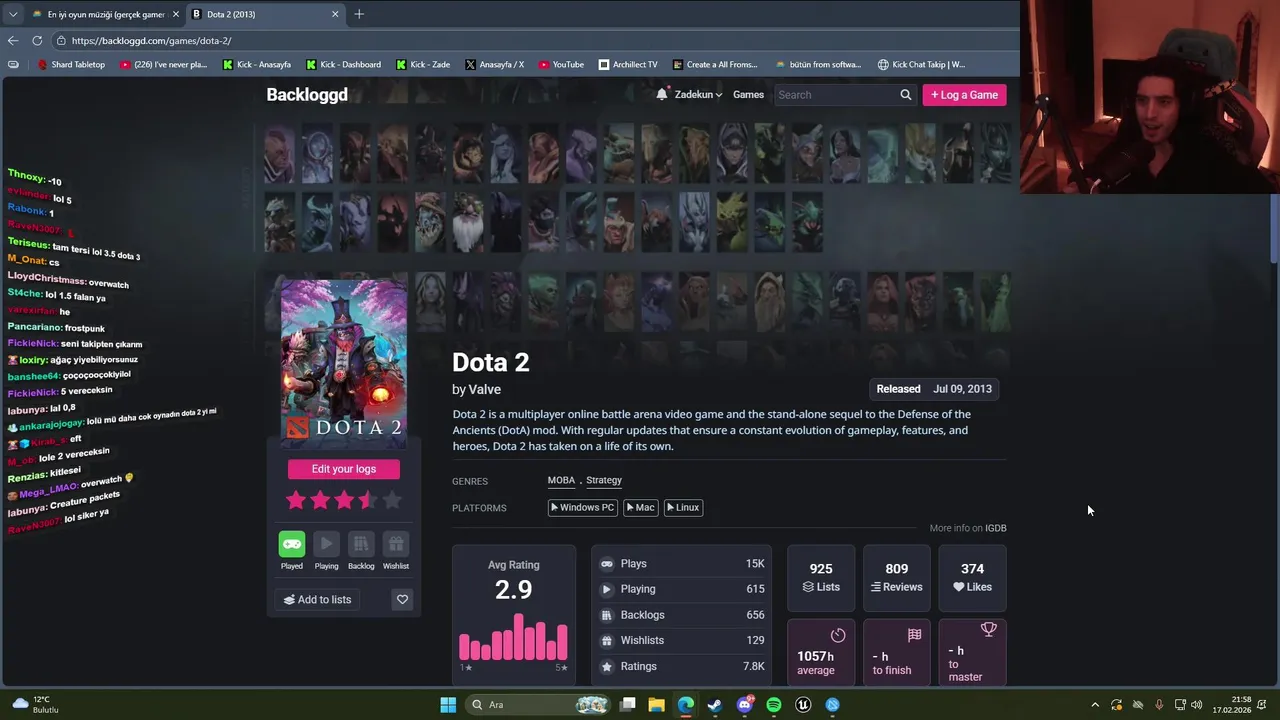Click the hours to finish card
1280x720 pixels.
coord(897,652)
